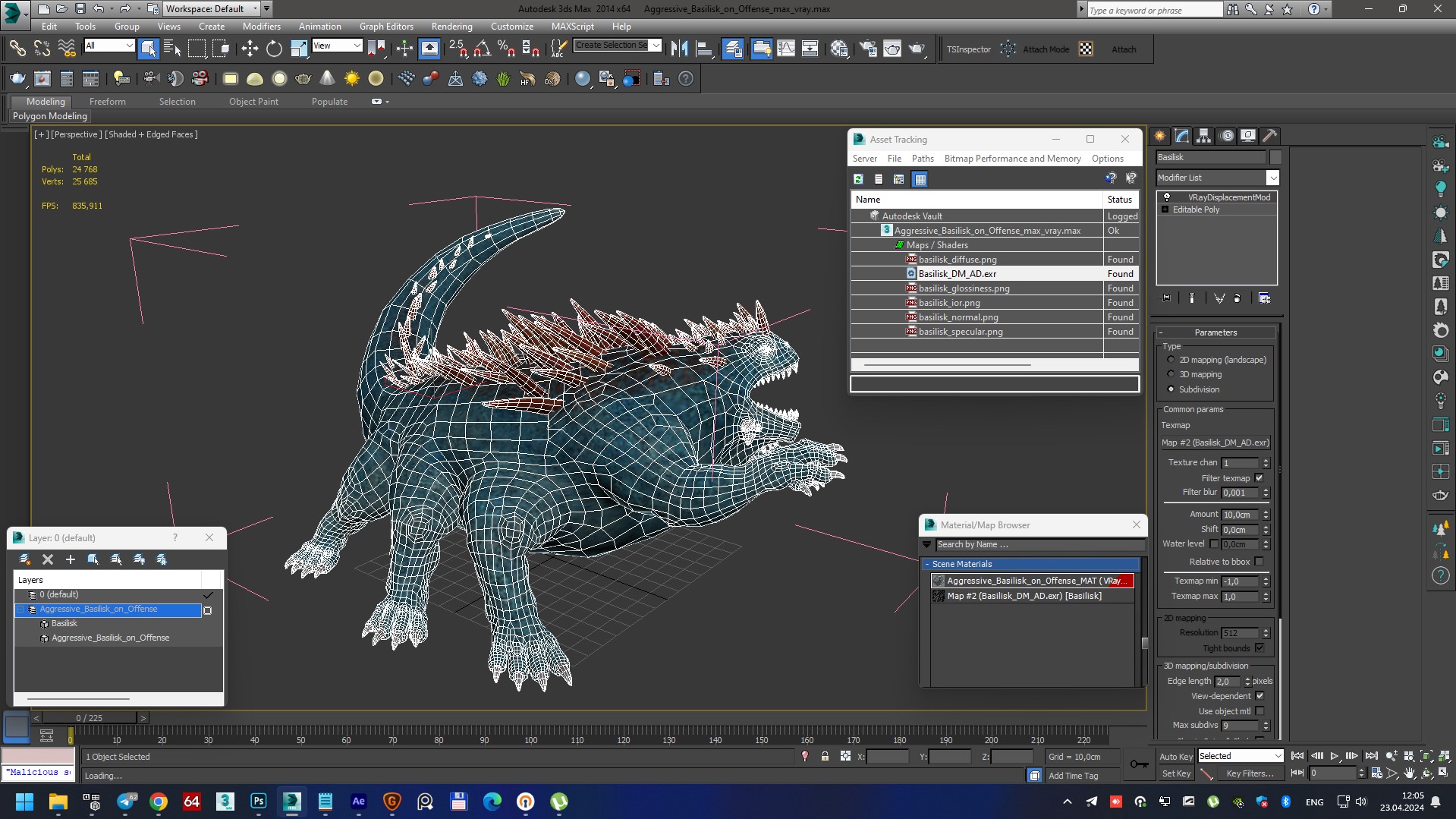Screen dimensions: 1456x819
Task: Switch to the Freeform ribbon tab
Action: (x=108, y=102)
